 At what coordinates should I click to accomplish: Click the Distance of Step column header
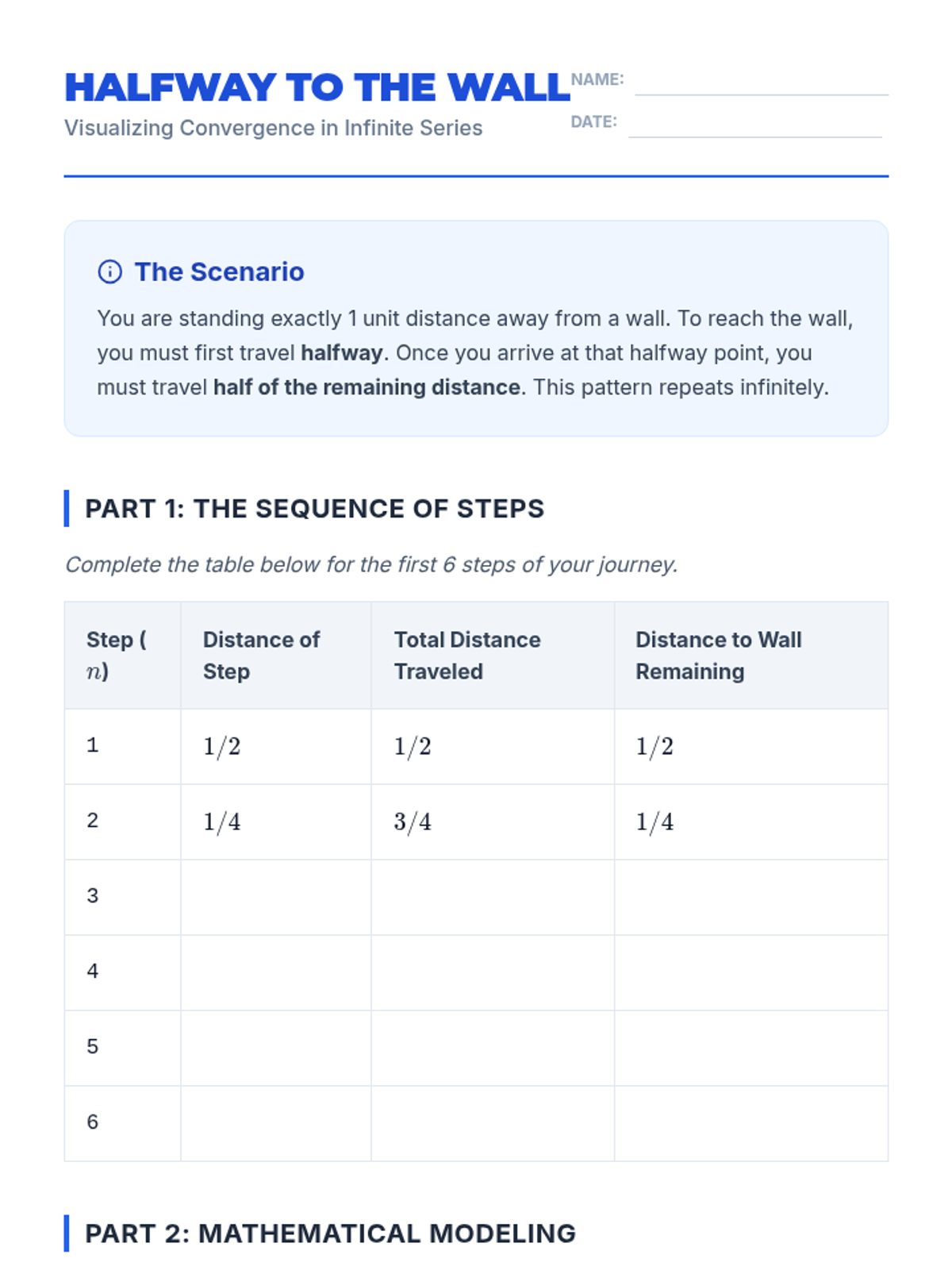(x=261, y=655)
